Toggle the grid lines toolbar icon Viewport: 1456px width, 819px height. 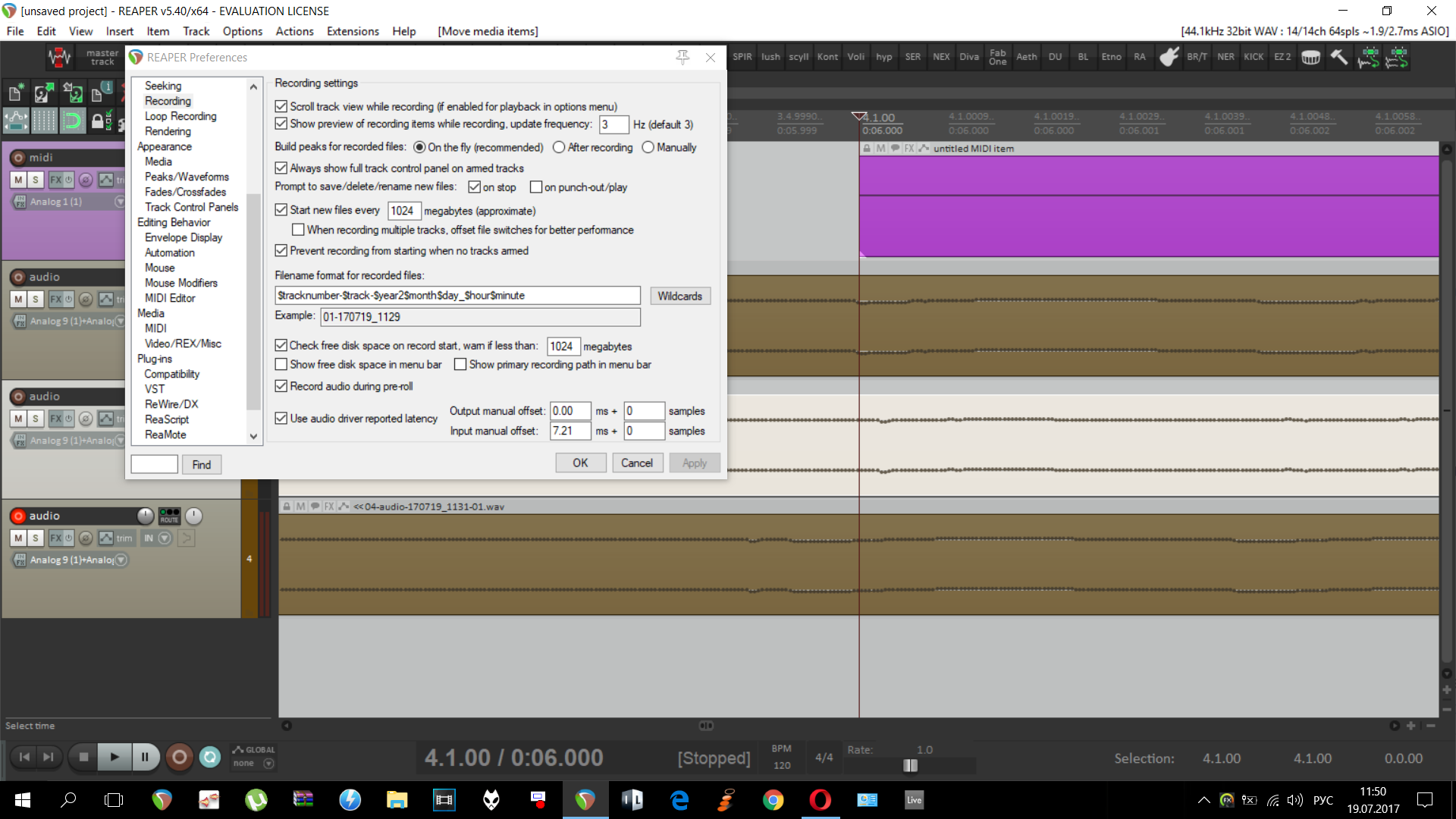click(x=43, y=121)
